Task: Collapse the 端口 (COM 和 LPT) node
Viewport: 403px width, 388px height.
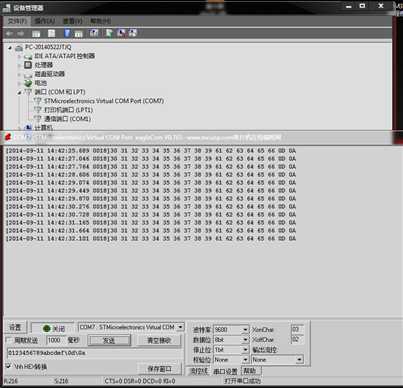Action: click(19, 92)
